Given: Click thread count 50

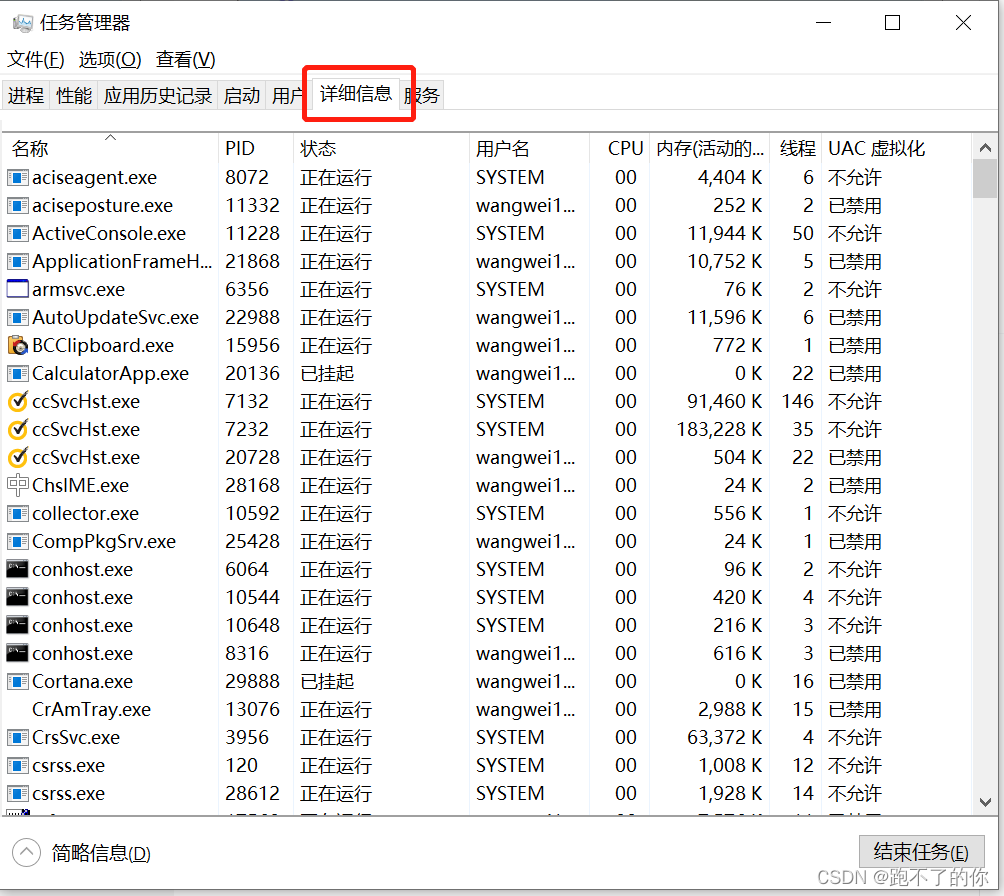Looking at the screenshot, I should click(803, 234).
